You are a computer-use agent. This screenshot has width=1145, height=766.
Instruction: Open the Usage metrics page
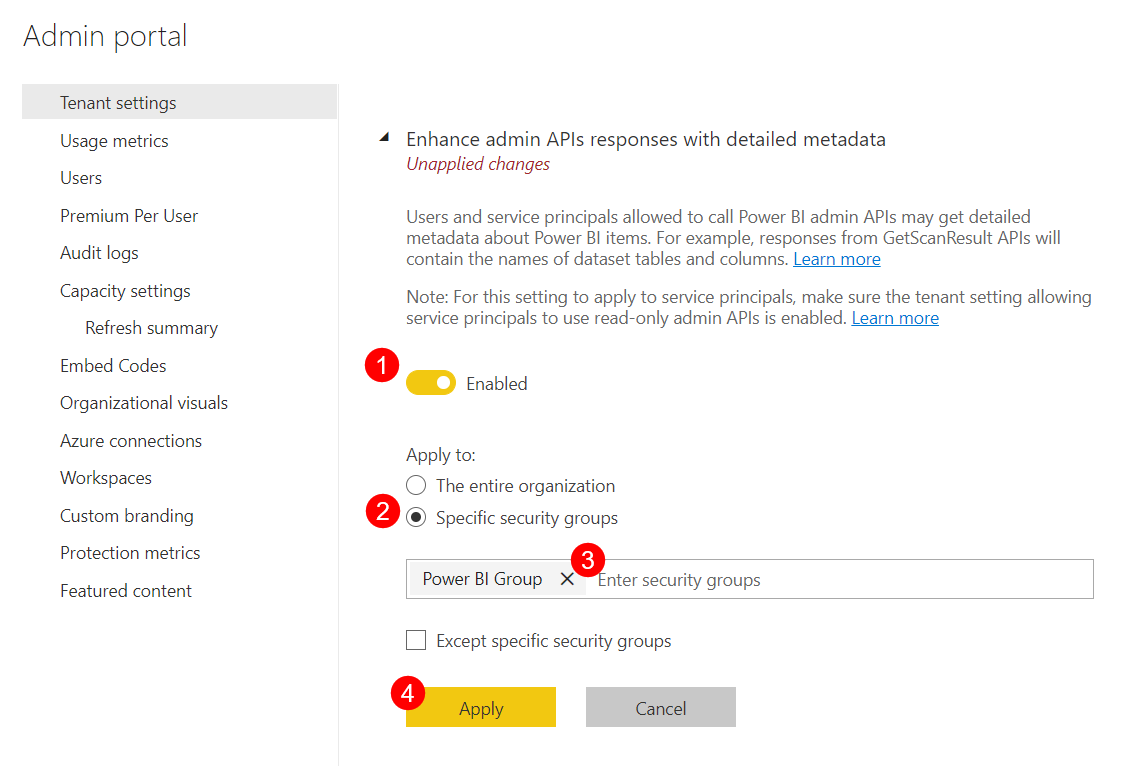click(x=113, y=140)
